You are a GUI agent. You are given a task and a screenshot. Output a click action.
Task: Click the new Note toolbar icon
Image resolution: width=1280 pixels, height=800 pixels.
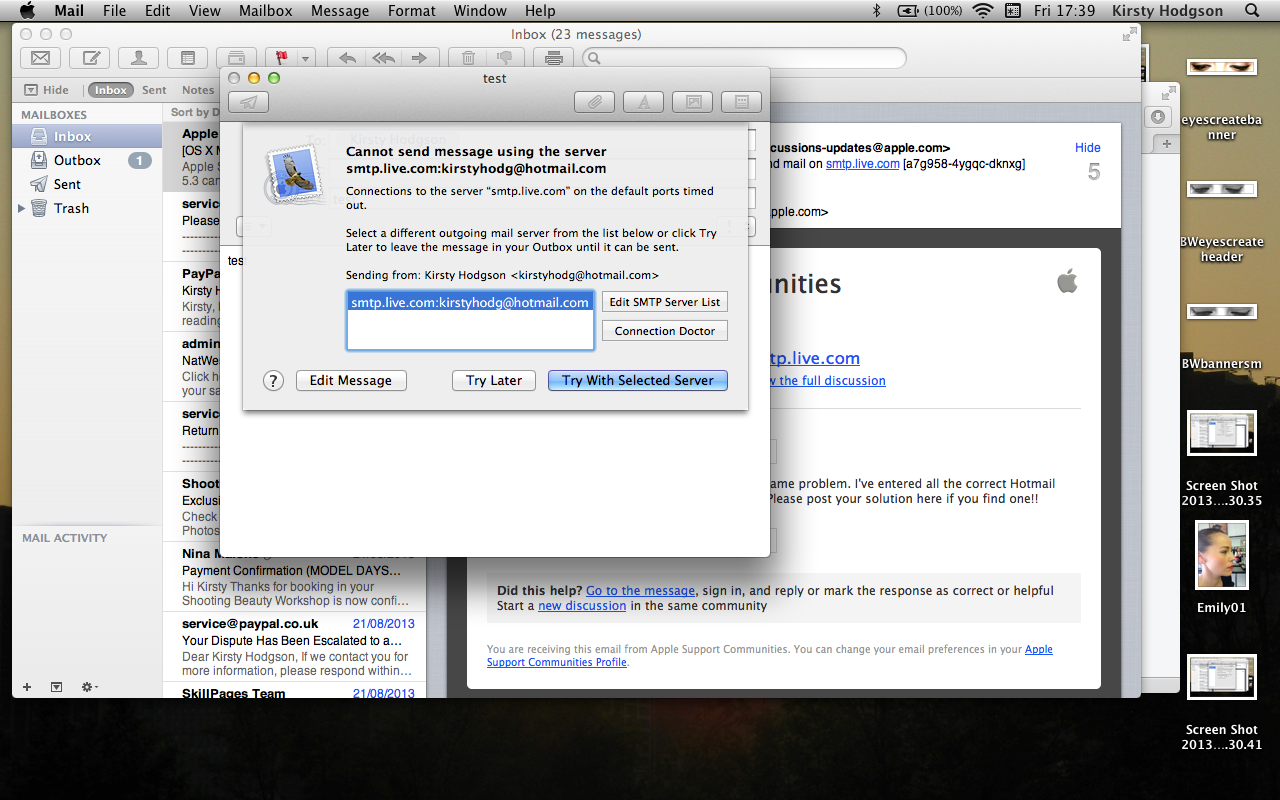point(187,58)
